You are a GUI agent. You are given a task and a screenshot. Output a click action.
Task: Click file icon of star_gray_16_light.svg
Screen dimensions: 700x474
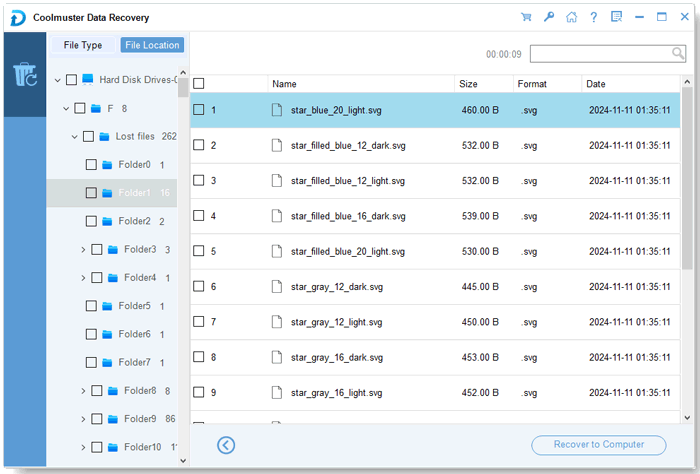point(277,392)
